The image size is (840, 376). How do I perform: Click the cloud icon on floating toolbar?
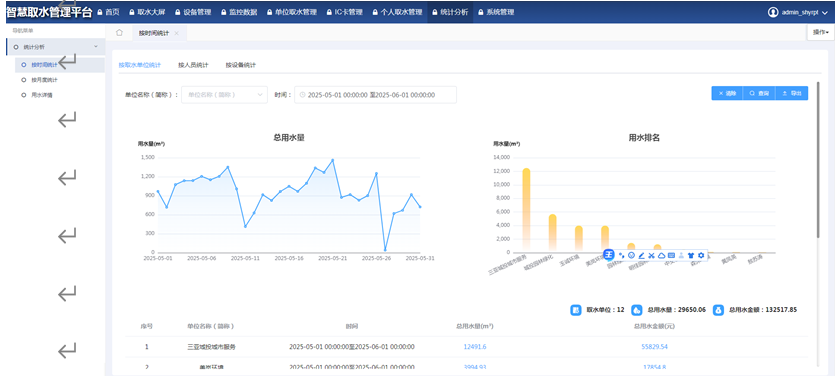(661, 255)
